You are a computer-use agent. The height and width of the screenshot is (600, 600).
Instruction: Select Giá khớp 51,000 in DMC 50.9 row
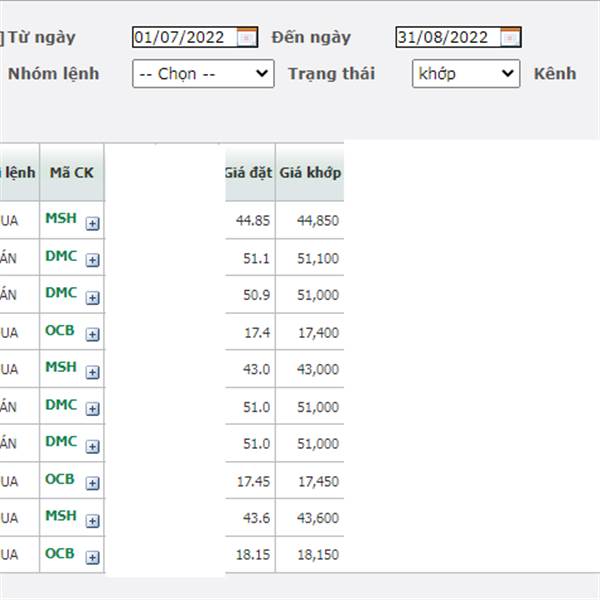318,295
